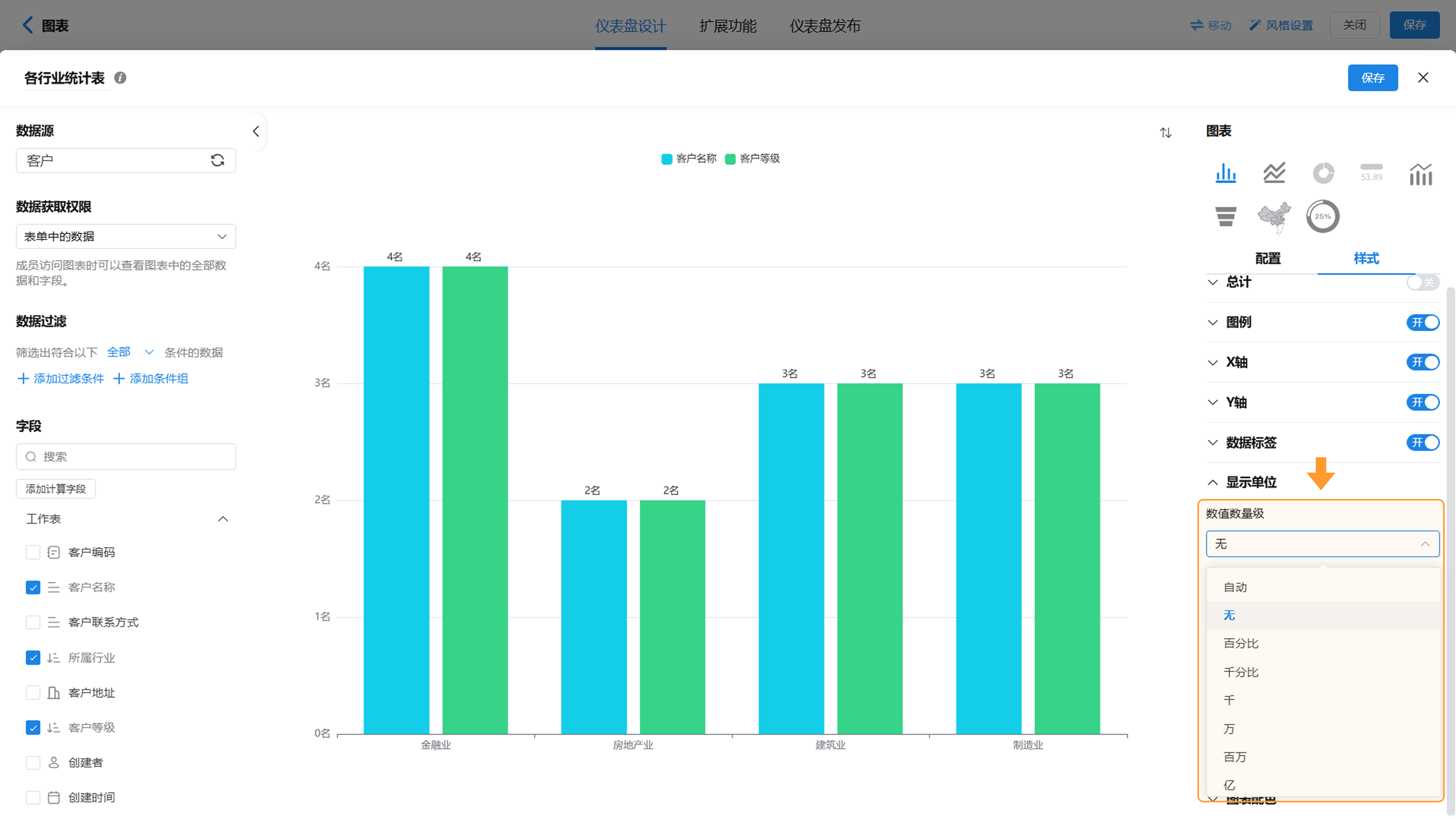
Task: Pick the funnel chart icon
Action: click(x=1225, y=216)
